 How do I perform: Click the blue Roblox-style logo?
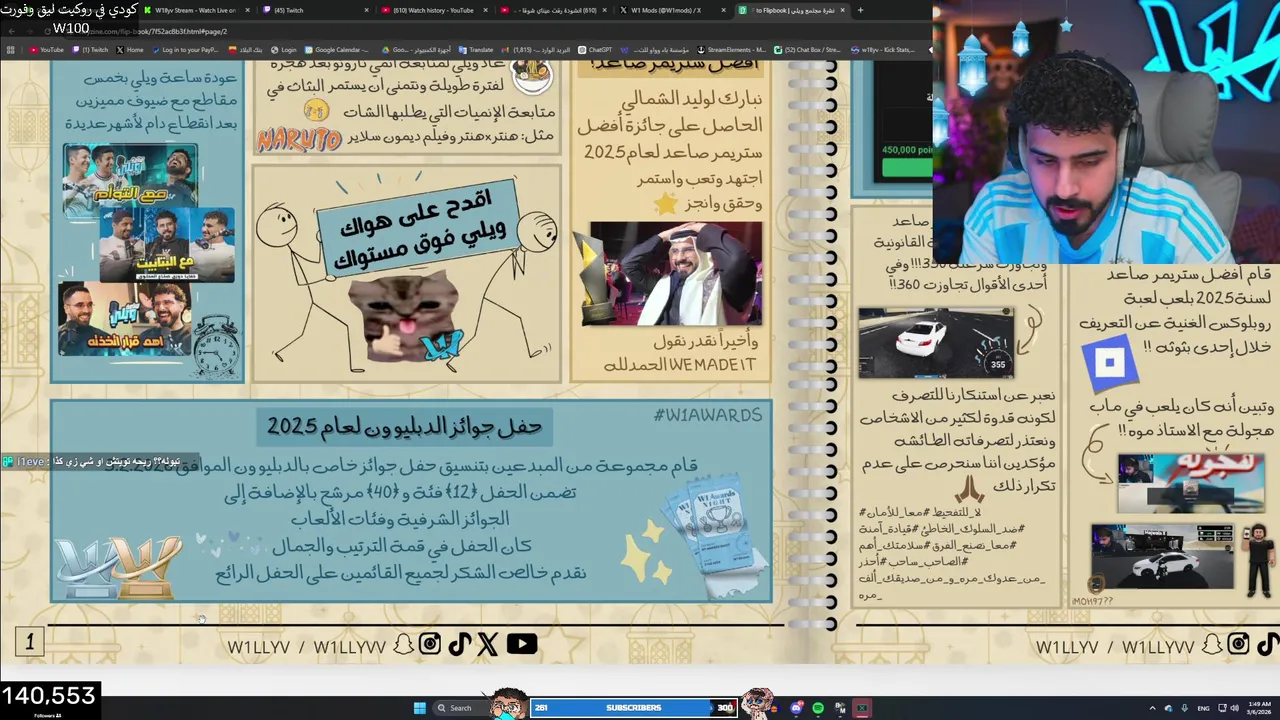(1110, 363)
